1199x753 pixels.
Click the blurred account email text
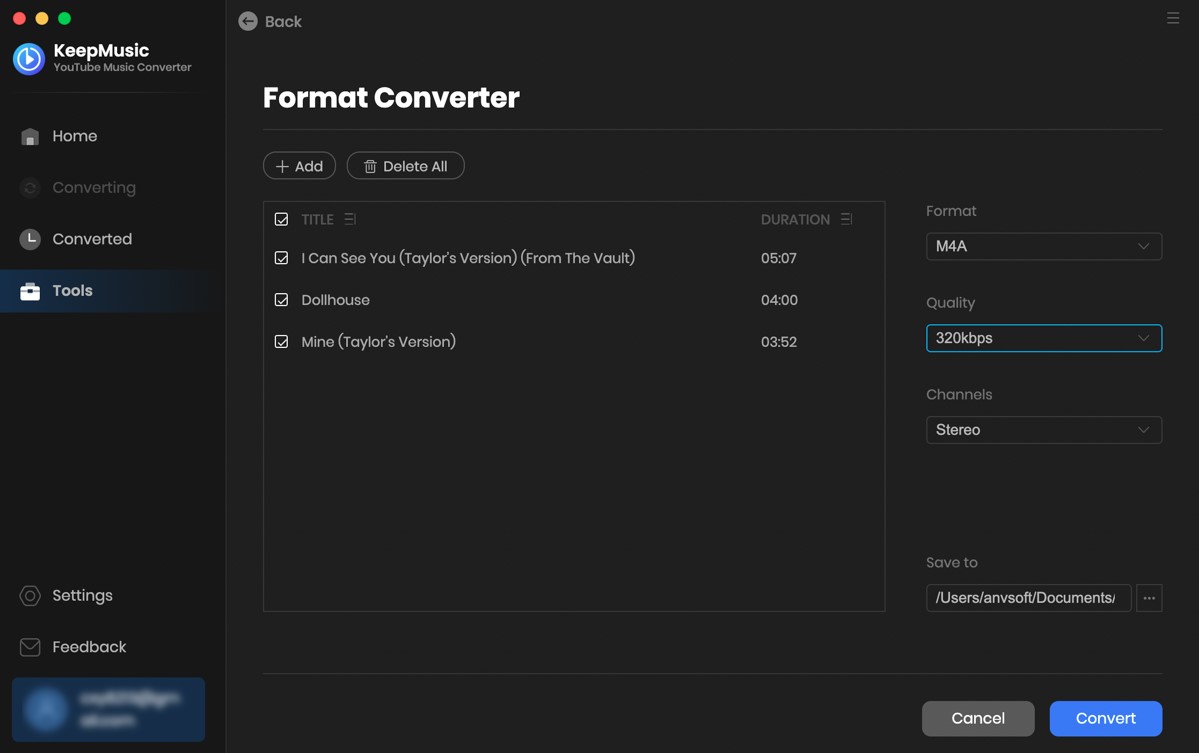coord(129,709)
